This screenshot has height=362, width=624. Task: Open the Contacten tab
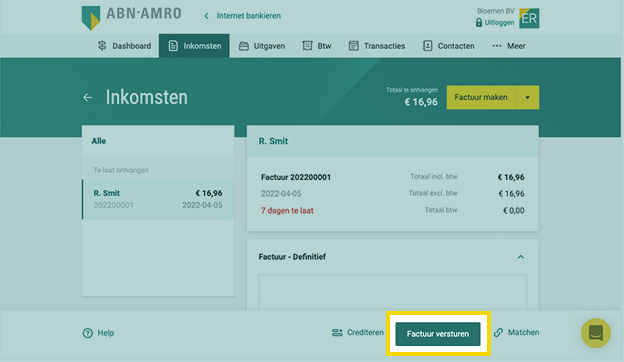pyautogui.click(x=448, y=46)
